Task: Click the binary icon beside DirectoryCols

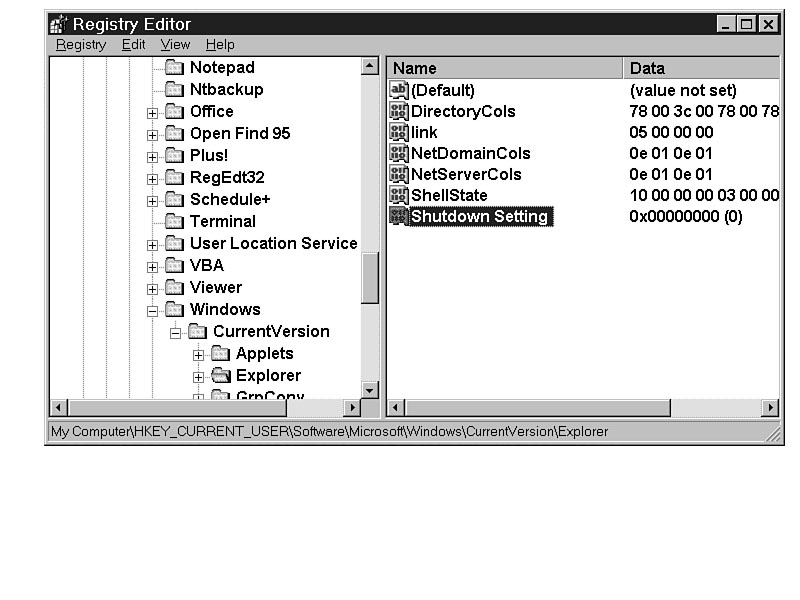Action: pos(399,112)
